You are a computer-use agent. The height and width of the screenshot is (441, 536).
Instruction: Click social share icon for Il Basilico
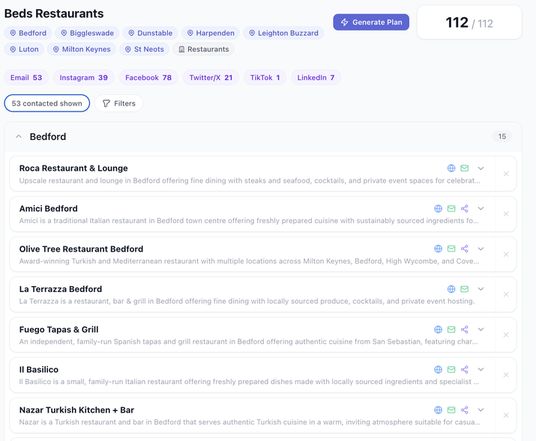pos(464,369)
